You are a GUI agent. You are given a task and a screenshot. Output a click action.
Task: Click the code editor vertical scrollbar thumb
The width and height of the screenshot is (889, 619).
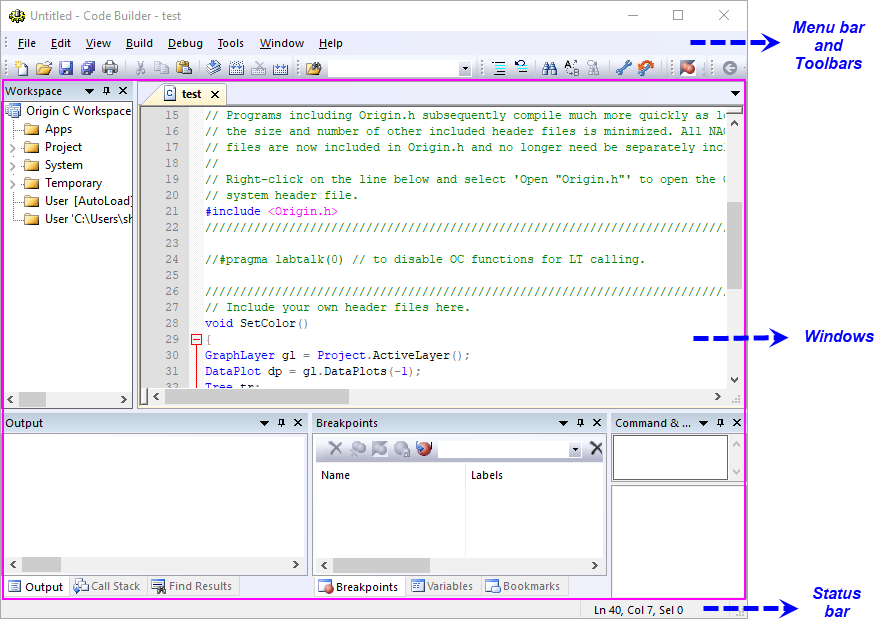pyautogui.click(x=735, y=245)
